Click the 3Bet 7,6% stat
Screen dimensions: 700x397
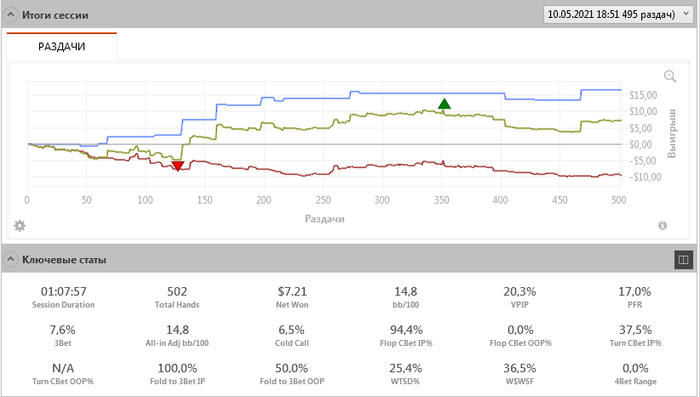(x=62, y=336)
